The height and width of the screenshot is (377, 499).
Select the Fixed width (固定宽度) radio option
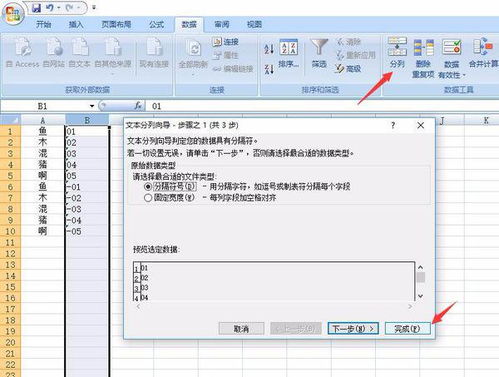[148, 198]
